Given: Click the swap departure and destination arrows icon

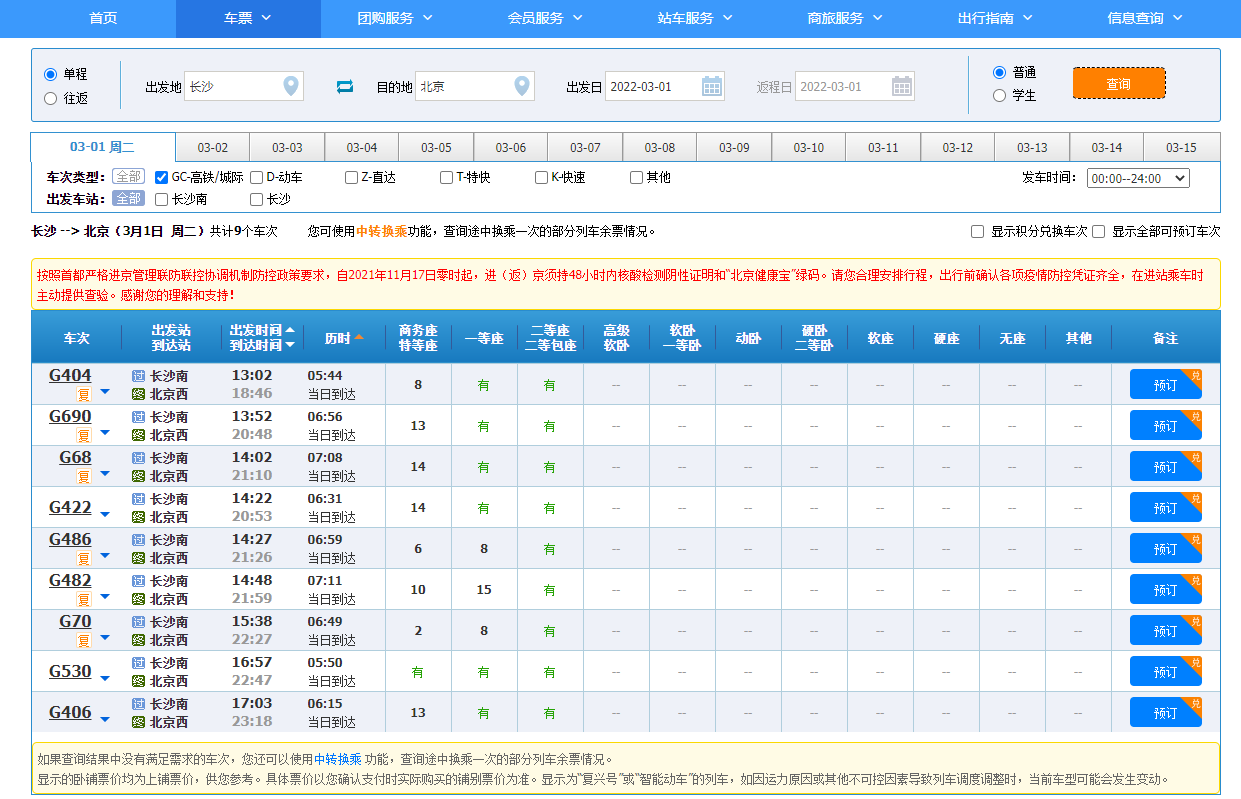Looking at the screenshot, I should click(x=344, y=86).
